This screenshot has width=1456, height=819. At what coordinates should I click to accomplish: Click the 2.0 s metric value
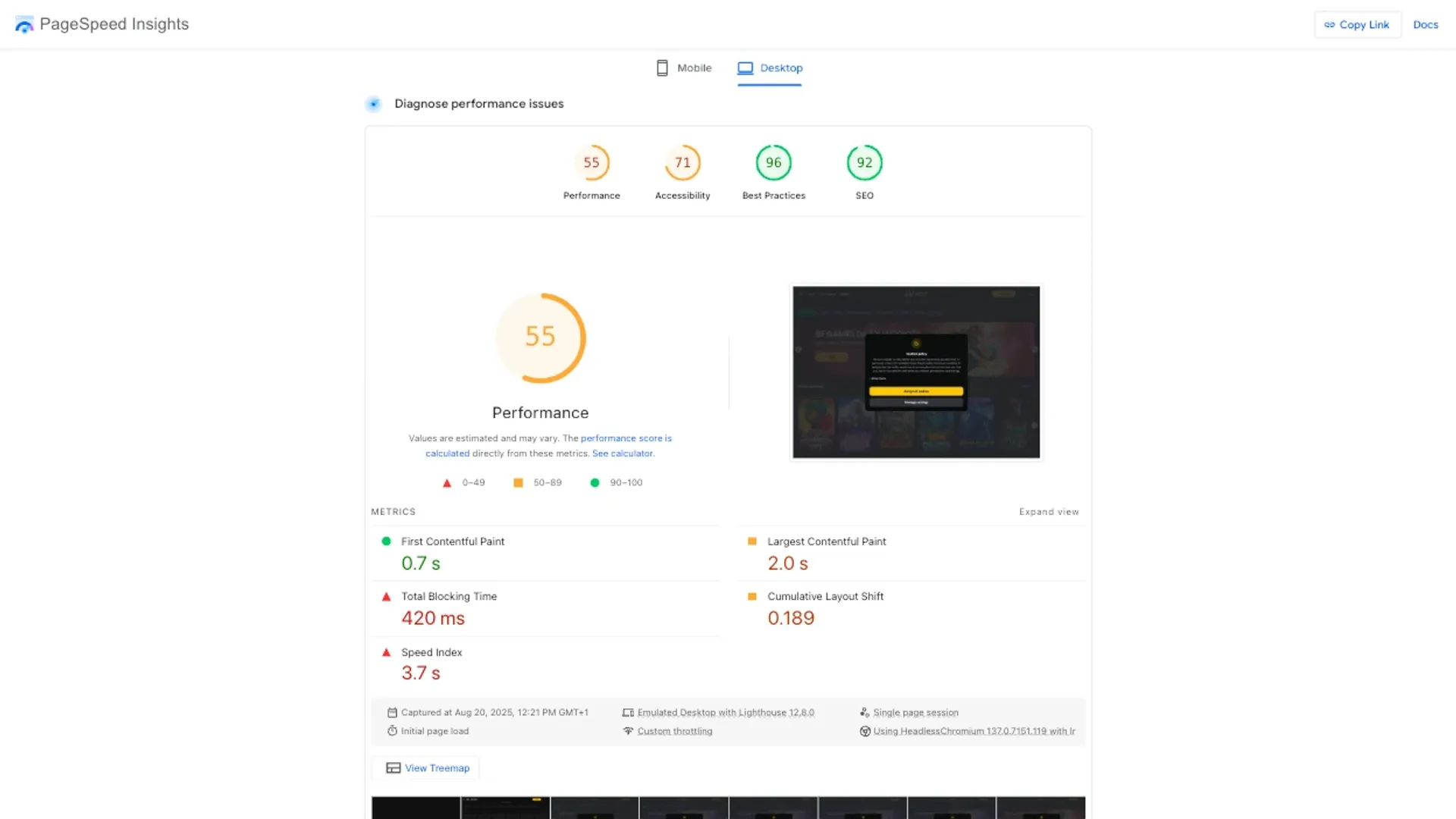click(788, 563)
